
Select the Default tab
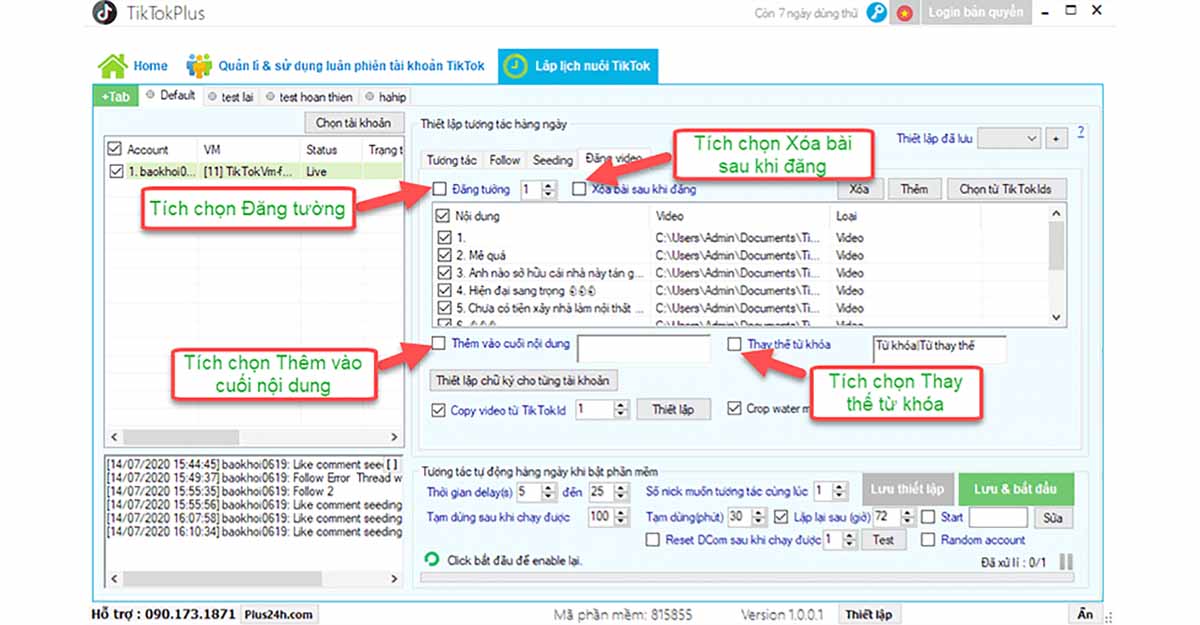170,96
